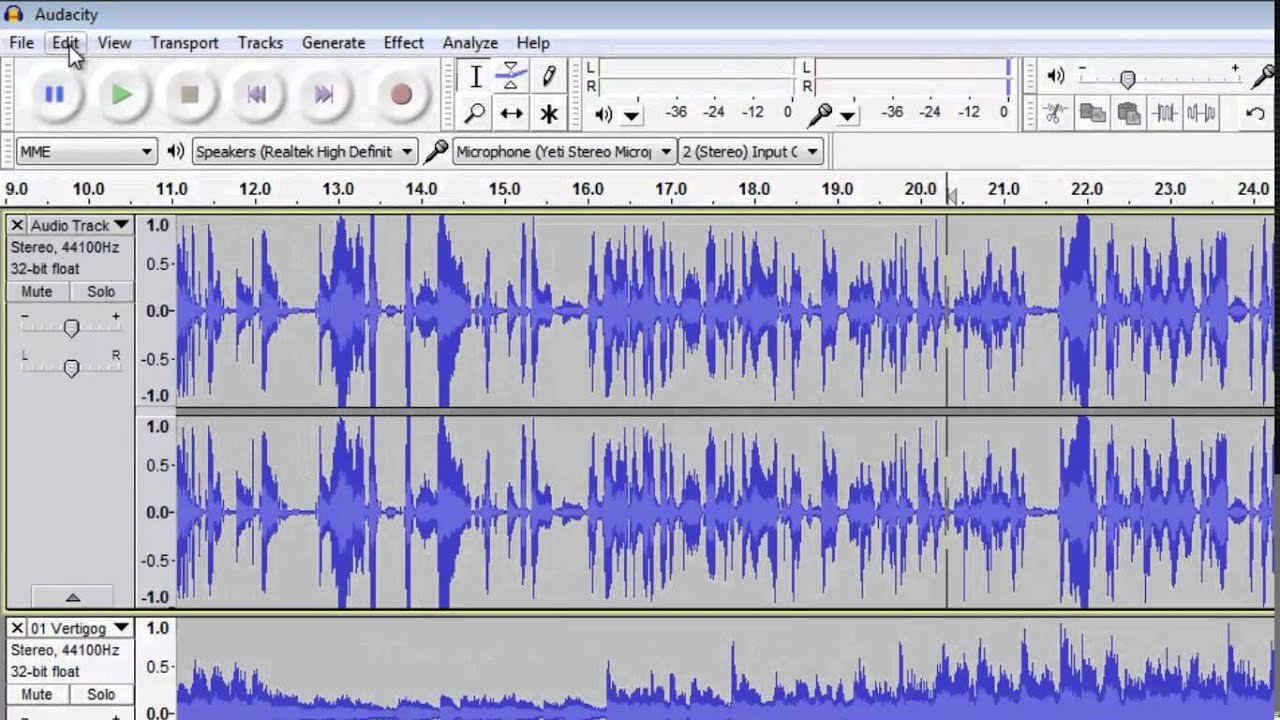1280x720 pixels.
Task: Solo the Audio Track
Action: pos(101,292)
